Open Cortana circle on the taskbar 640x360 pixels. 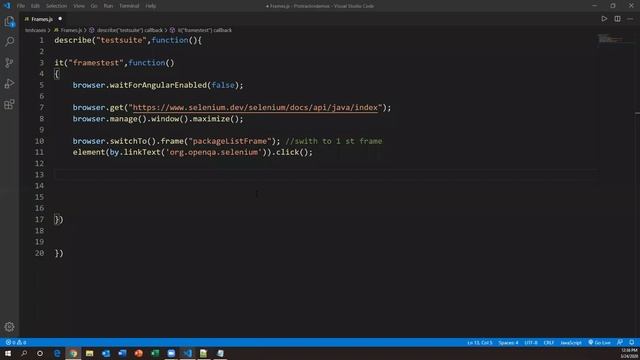pyautogui.click(x=40, y=353)
